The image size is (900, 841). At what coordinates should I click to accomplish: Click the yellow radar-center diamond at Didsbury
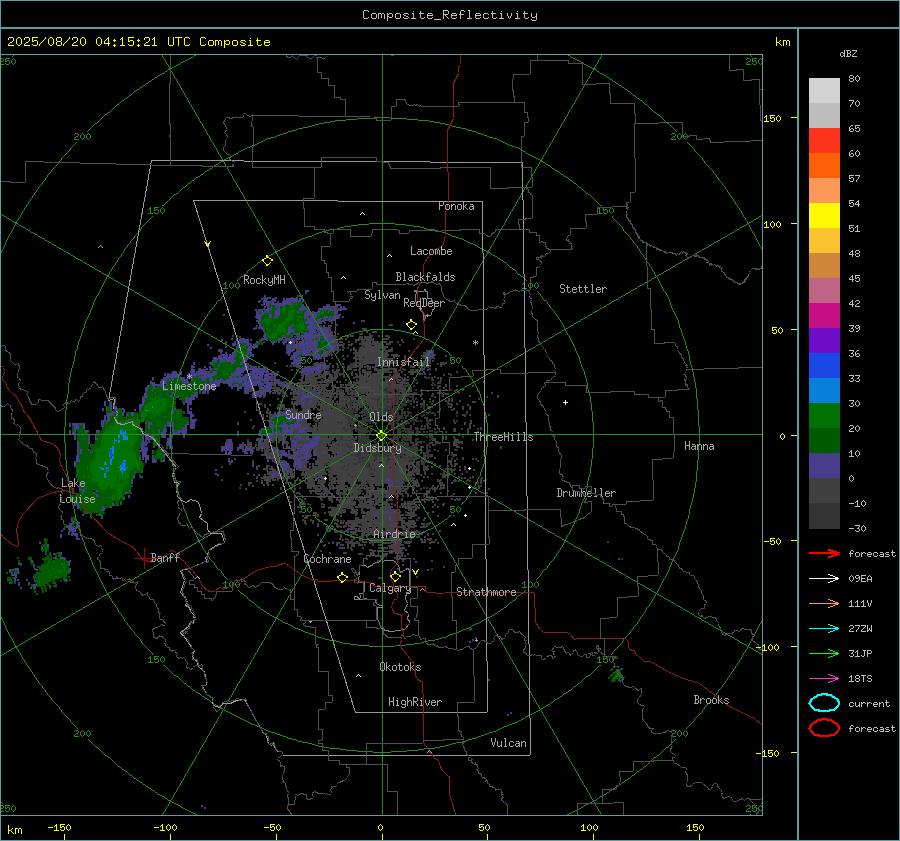tap(381, 436)
